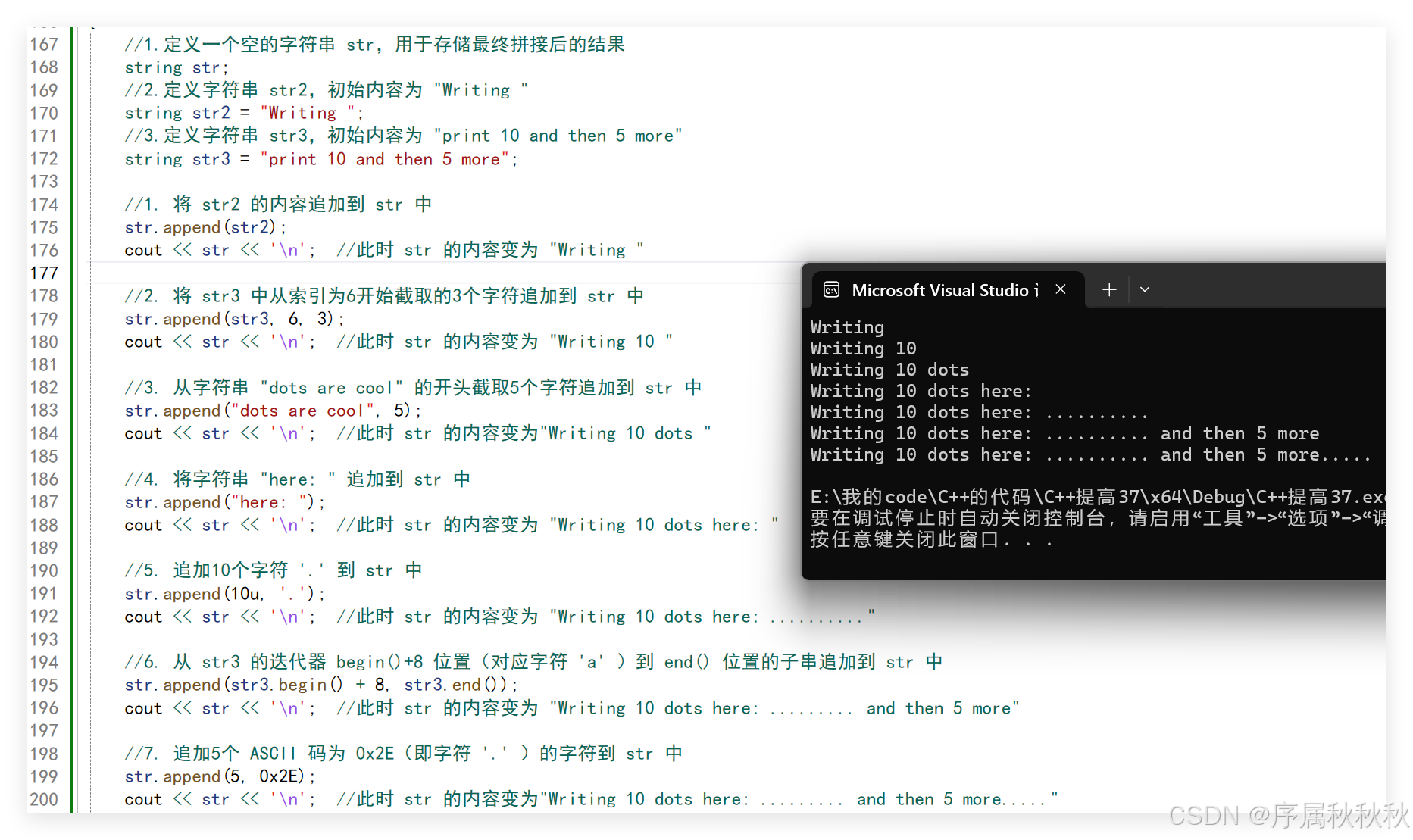Click the code line appending str3.begin() + 8
1413x840 pixels.
tap(321, 685)
